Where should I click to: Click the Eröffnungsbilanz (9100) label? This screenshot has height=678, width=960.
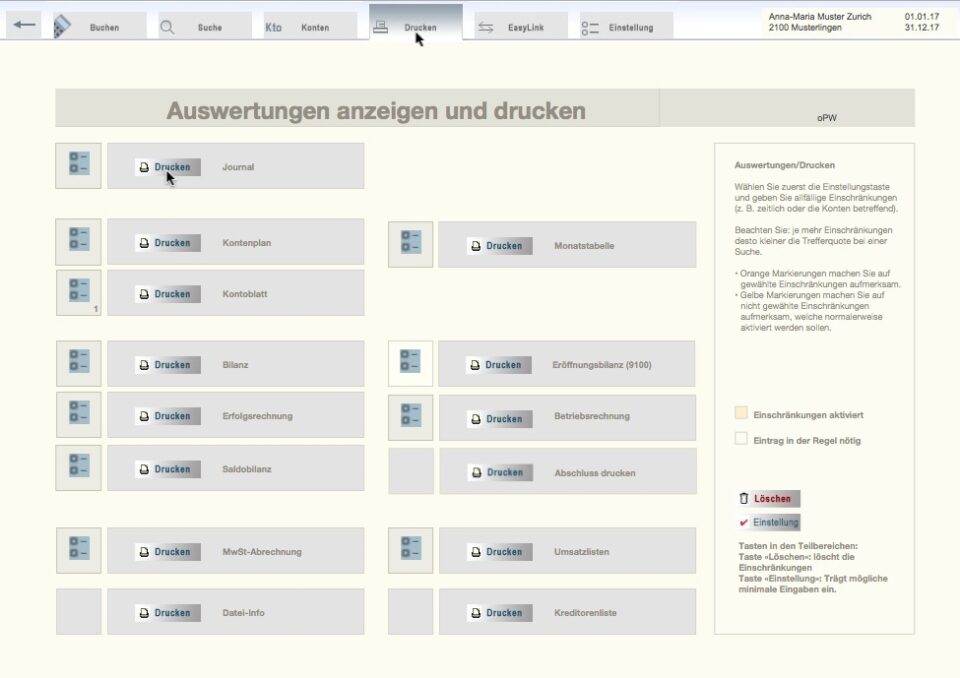coord(602,364)
